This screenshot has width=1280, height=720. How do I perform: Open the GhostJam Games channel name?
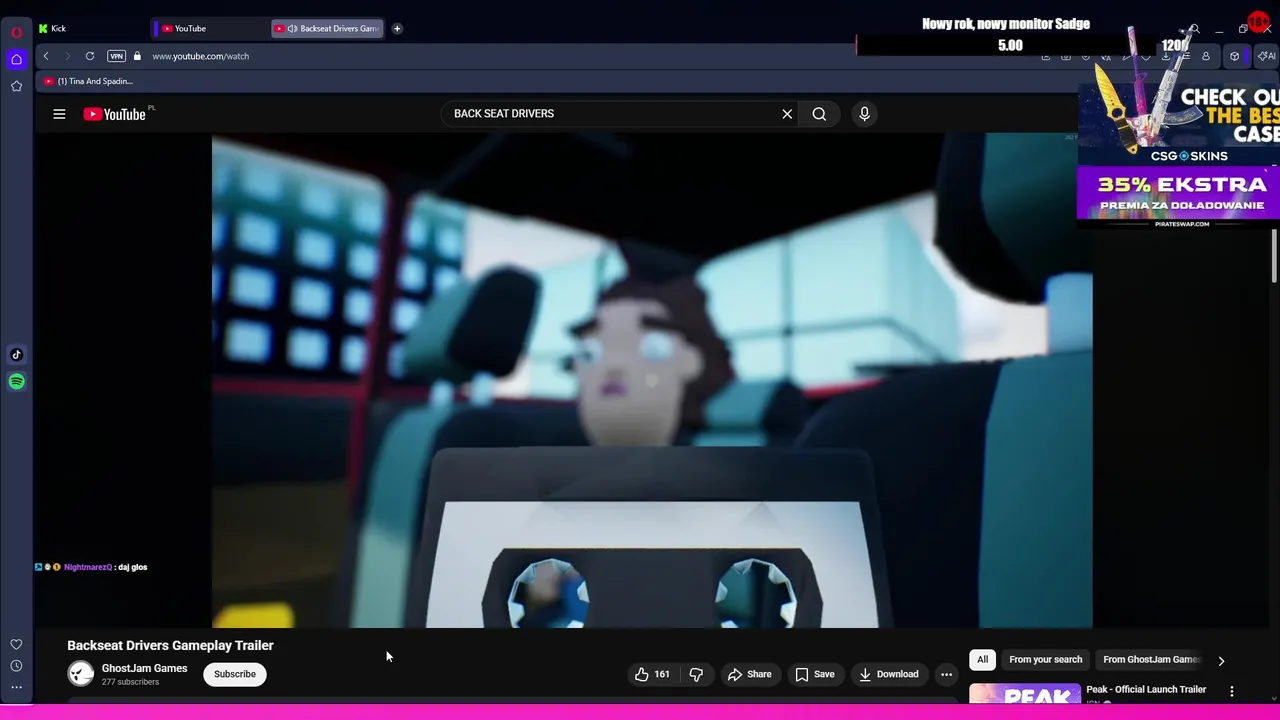(144, 668)
